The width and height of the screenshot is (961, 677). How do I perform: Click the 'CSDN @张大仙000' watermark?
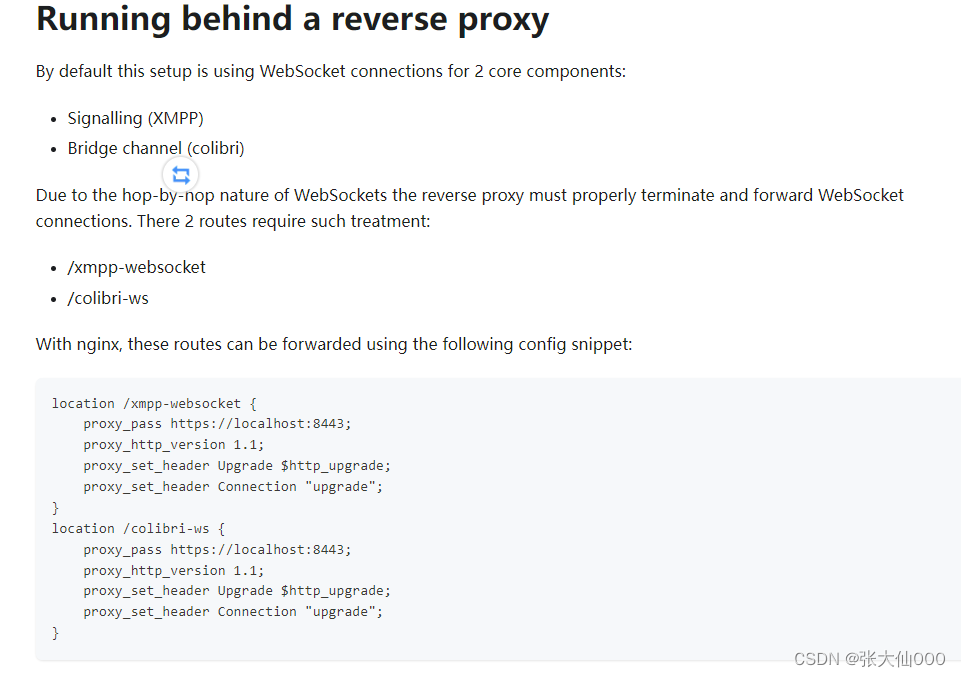click(870, 659)
